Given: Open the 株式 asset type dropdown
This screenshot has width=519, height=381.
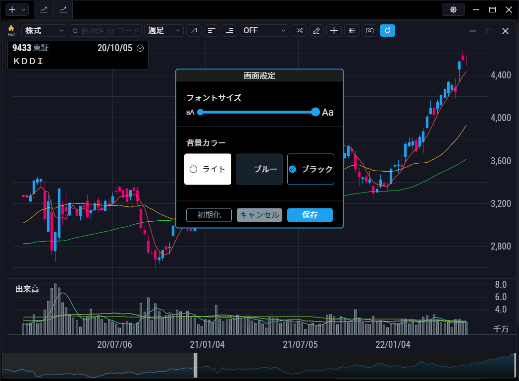Looking at the screenshot, I should tap(44, 31).
